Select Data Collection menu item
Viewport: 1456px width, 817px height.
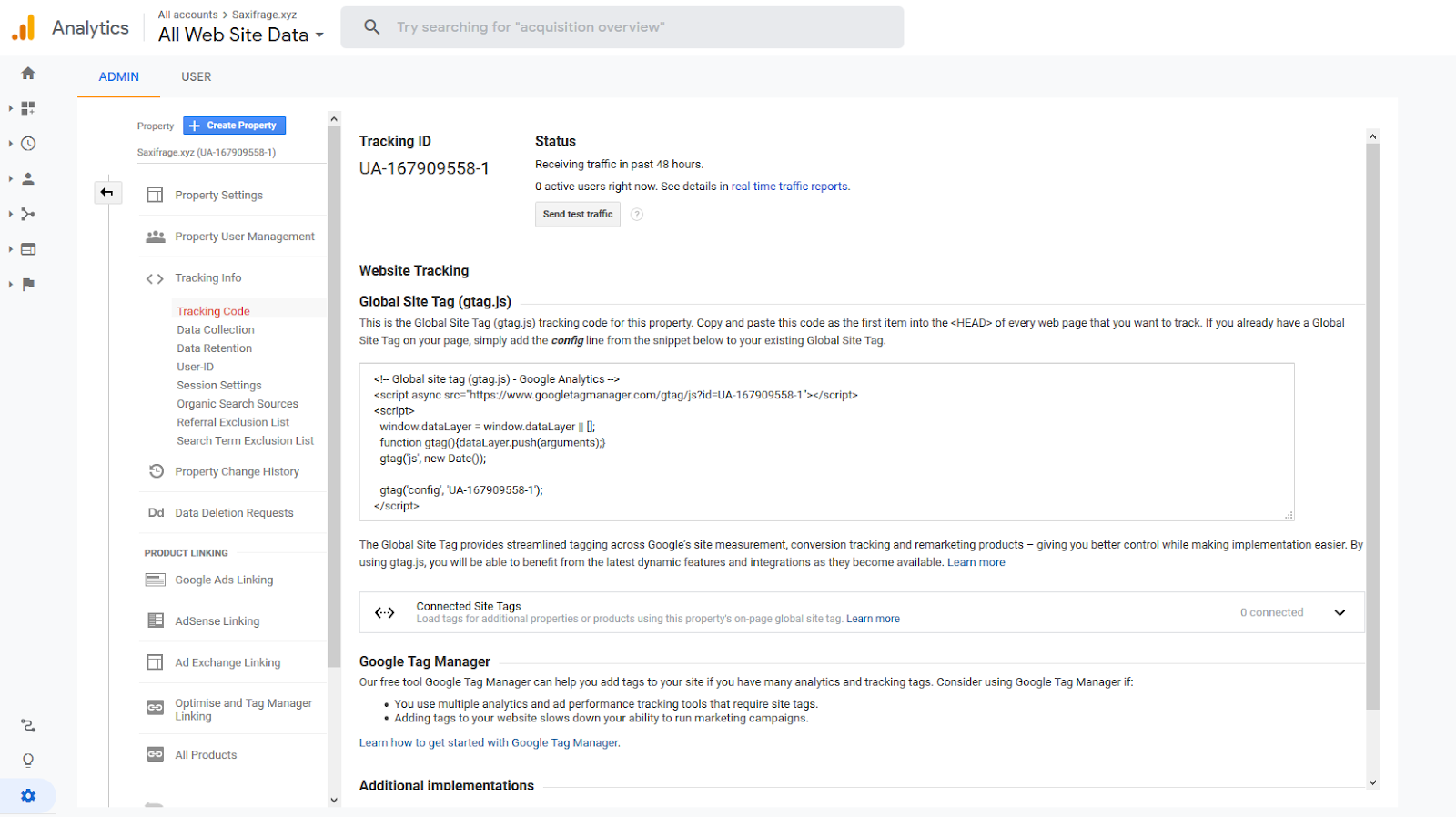pos(216,329)
